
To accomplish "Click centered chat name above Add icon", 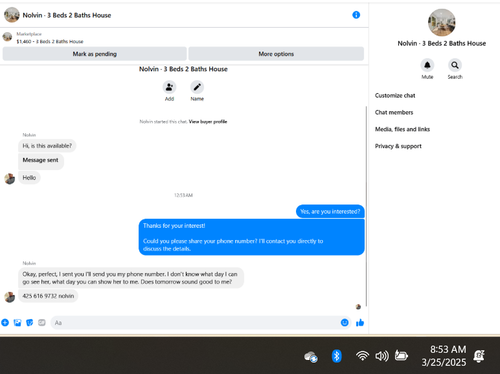I will [x=183, y=69].
